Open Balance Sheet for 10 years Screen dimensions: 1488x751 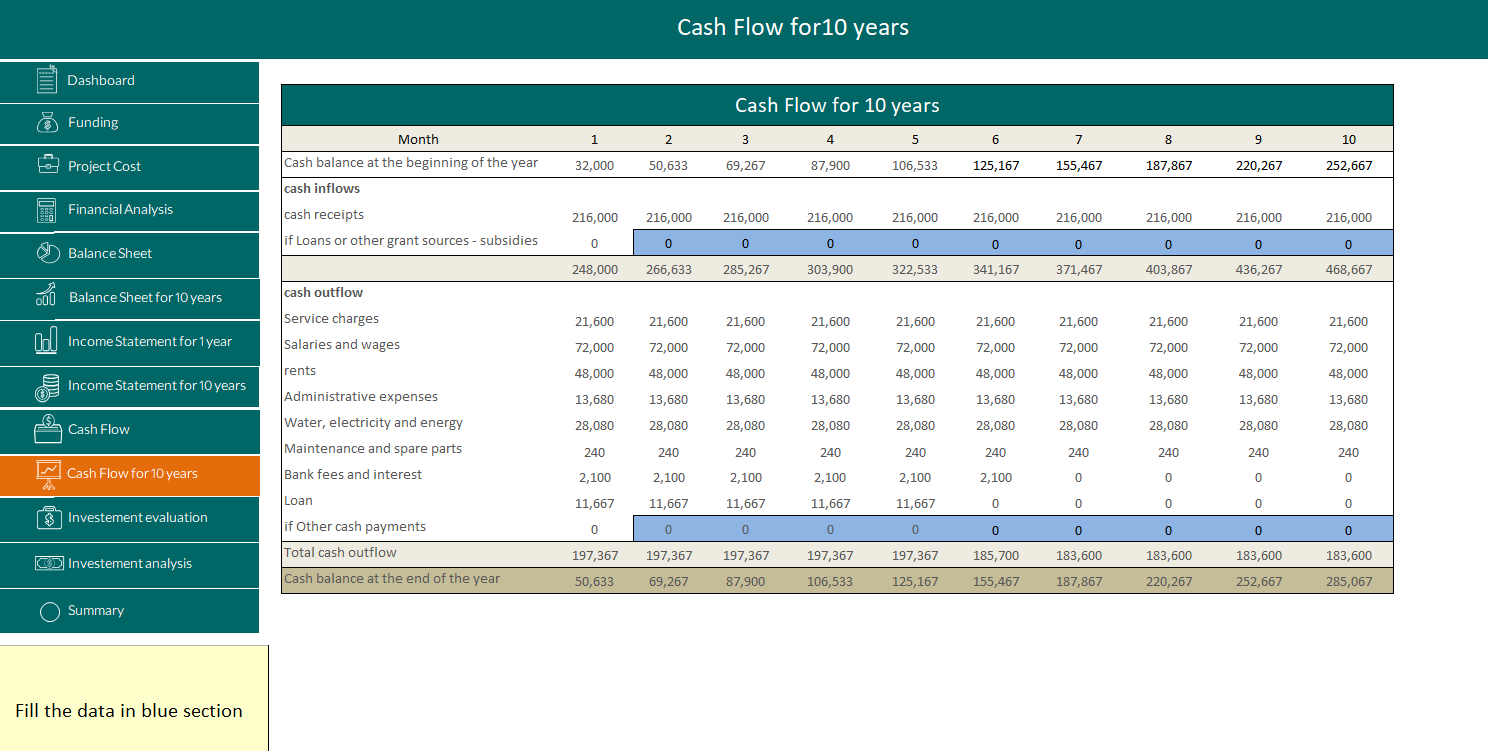(x=129, y=298)
